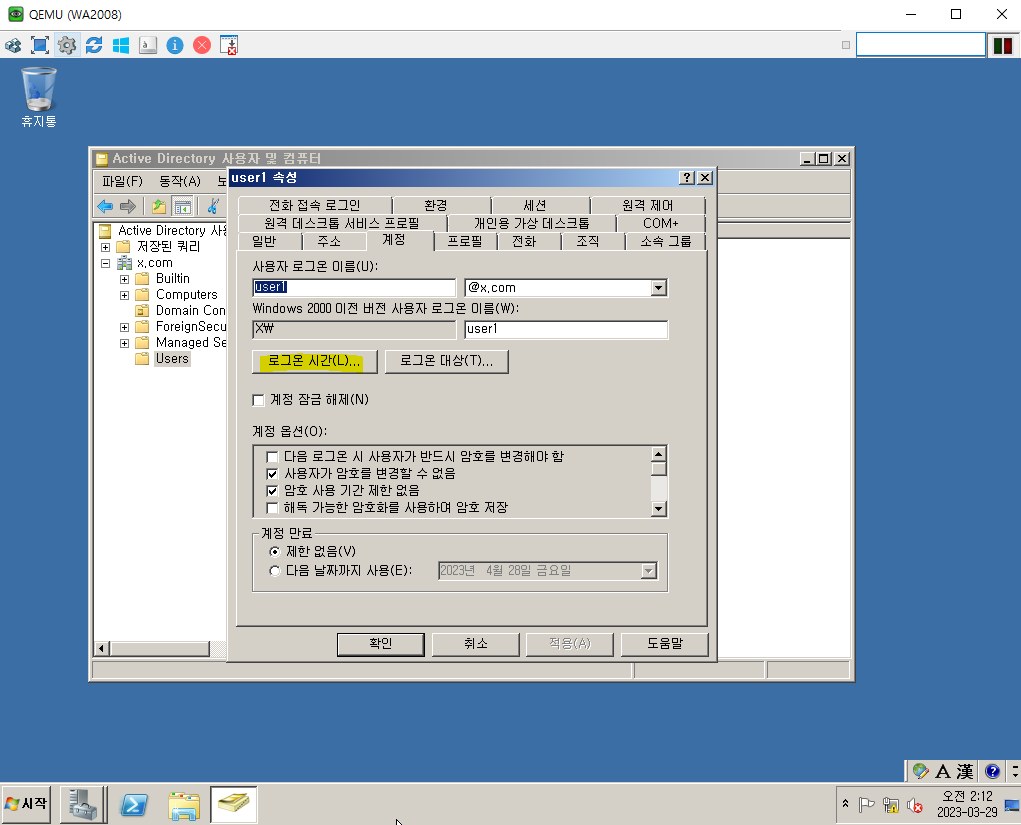This screenshot has width=1021, height=825.
Task: Click the blue info icon
Action: point(175,46)
